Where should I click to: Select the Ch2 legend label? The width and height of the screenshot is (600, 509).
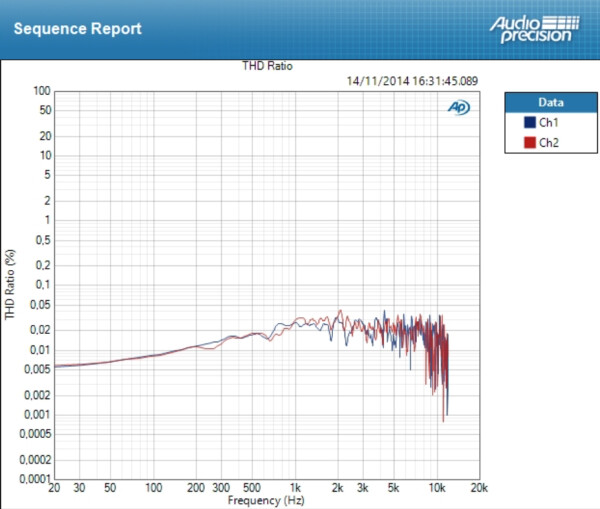[x=549, y=143]
